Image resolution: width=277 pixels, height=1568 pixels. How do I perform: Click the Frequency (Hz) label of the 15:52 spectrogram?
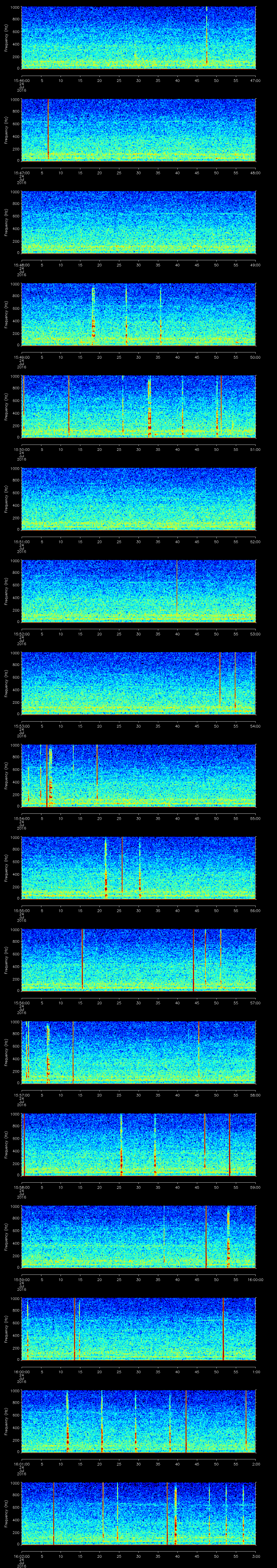click(6, 591)
